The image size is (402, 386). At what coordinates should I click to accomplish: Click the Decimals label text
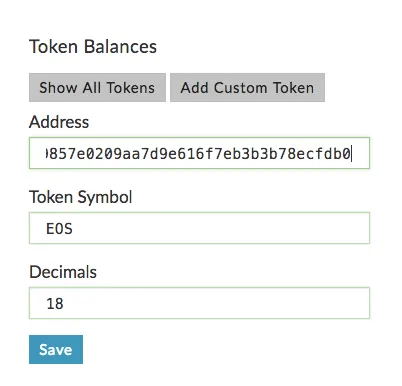point(63,272)
